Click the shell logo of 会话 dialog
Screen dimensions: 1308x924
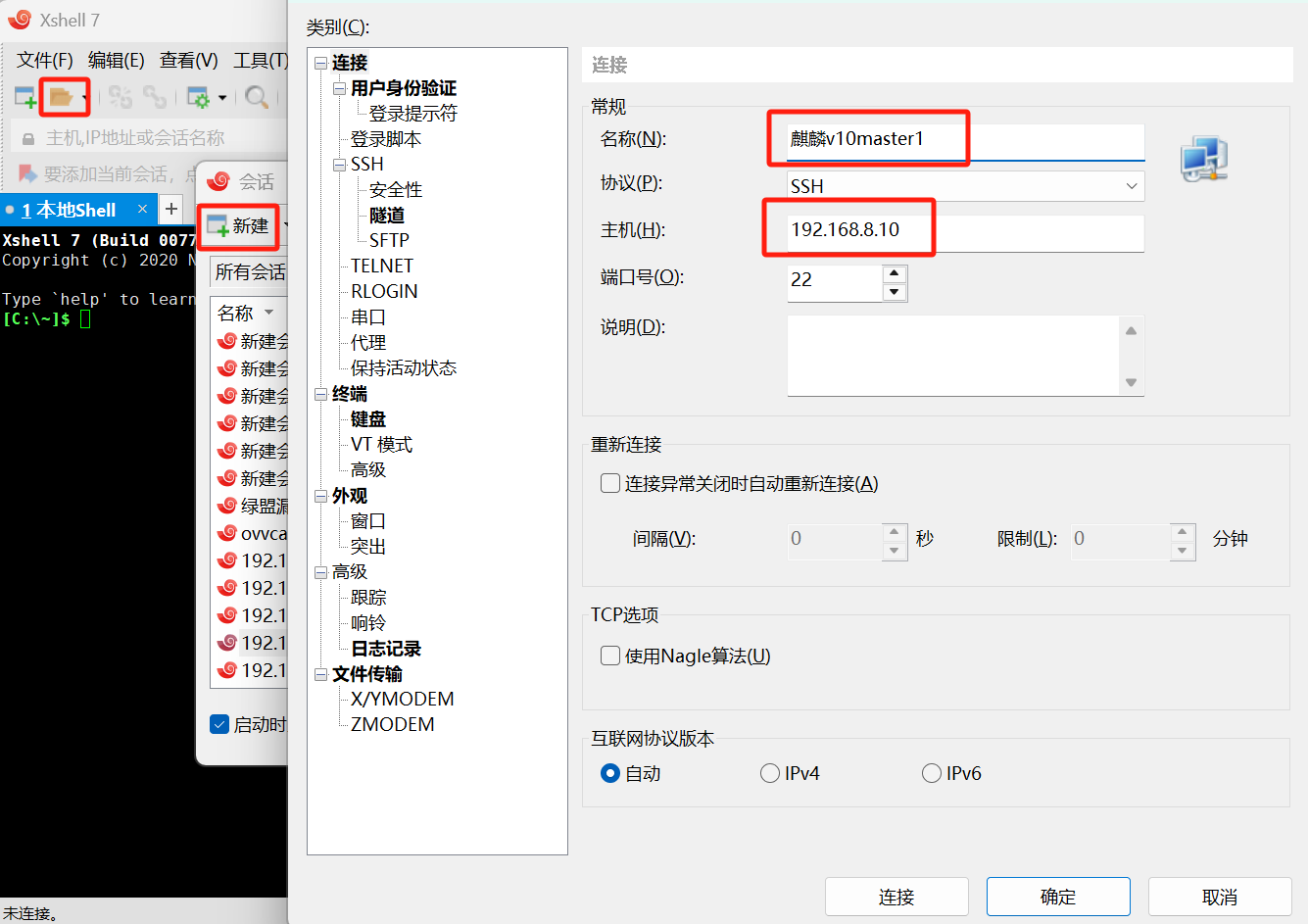point(218,181)
